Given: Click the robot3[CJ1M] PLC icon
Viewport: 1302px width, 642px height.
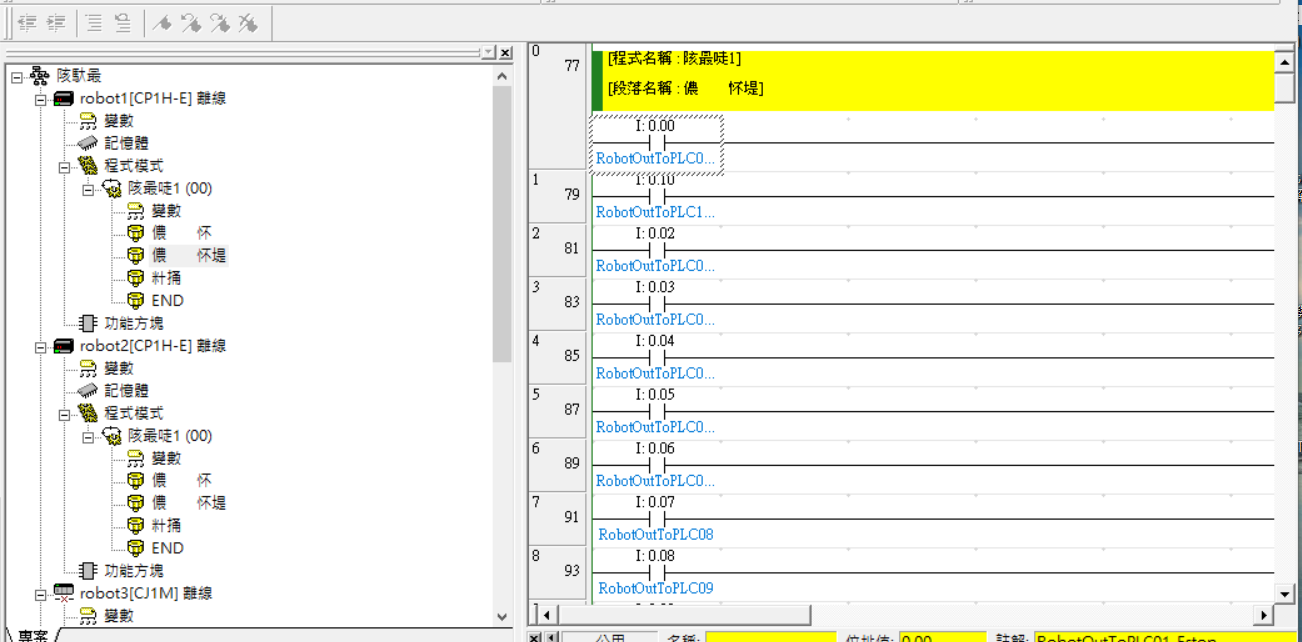Looking at the screenshot, I should 64,593.
